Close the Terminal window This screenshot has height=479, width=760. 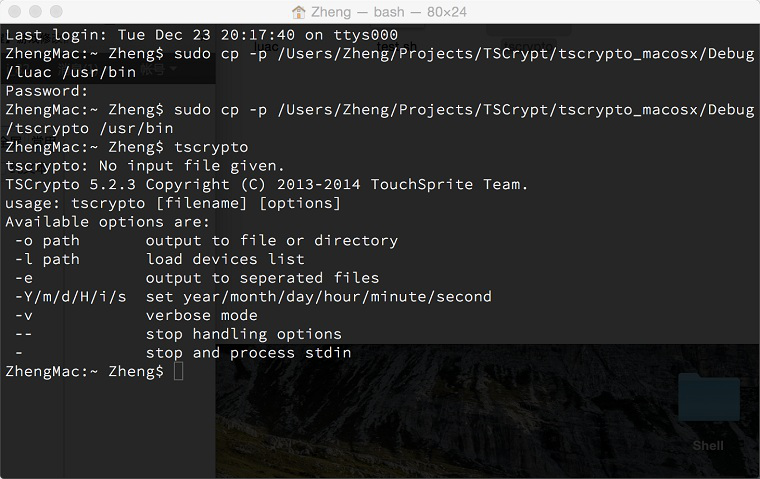coord(15,12)
